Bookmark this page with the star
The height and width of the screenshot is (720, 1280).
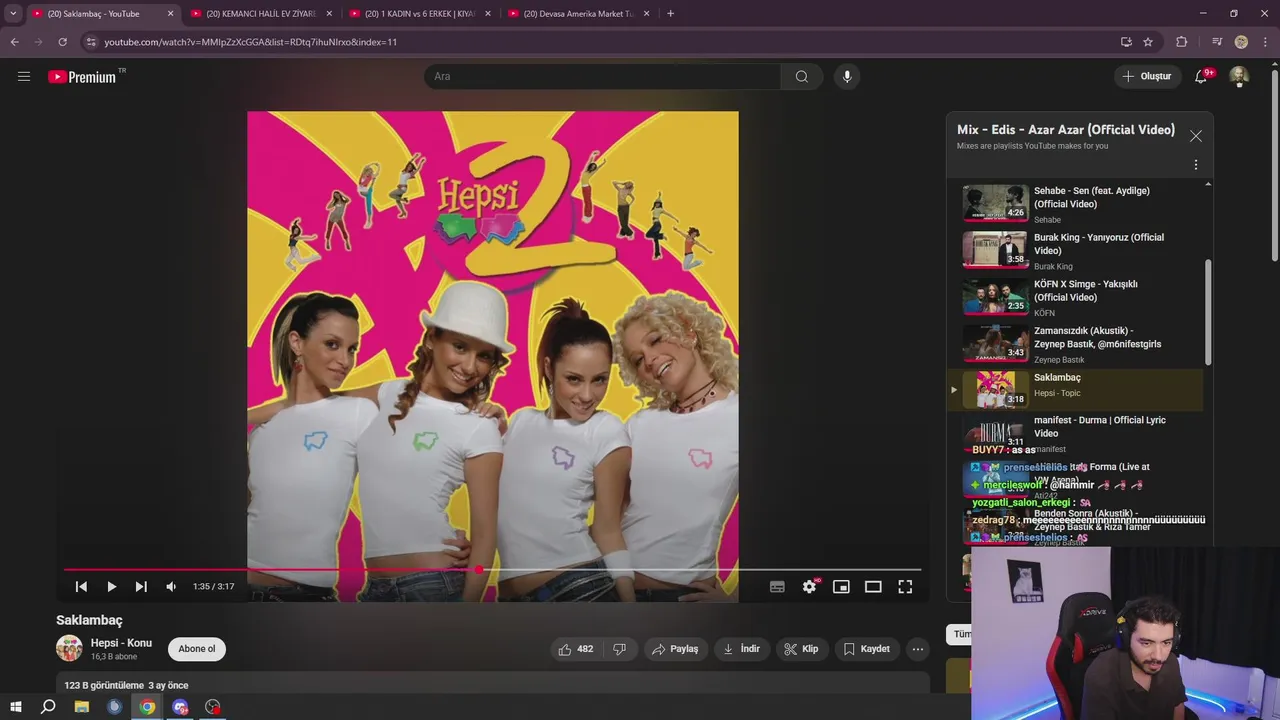[1148, 42]
